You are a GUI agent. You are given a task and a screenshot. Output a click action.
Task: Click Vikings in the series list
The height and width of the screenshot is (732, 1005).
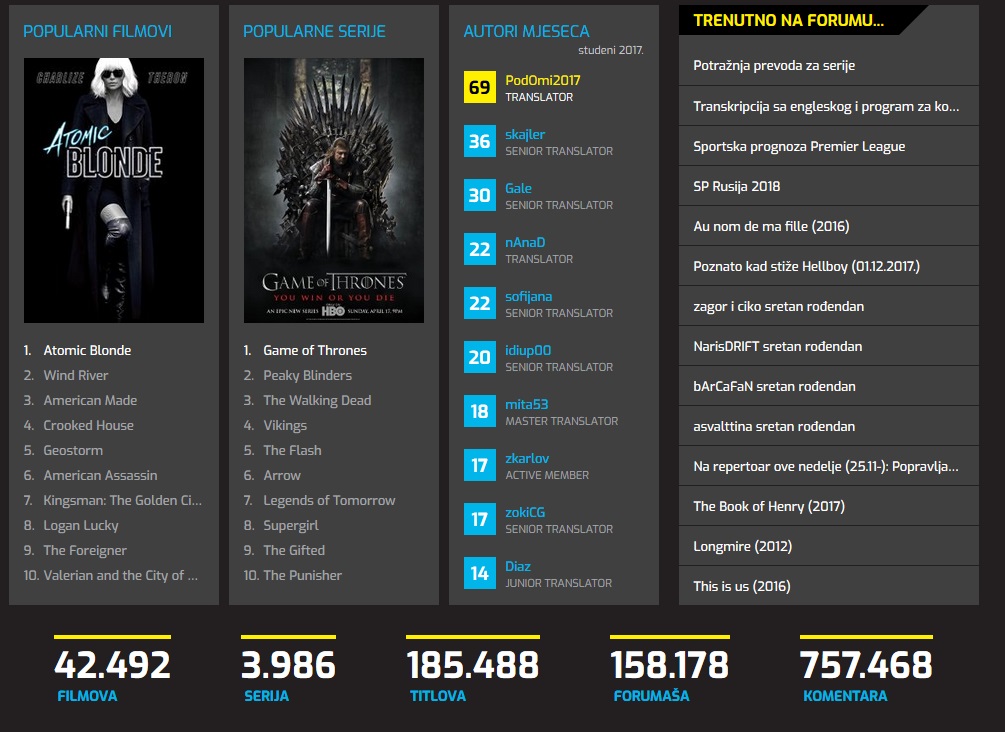tap(285, 425)
